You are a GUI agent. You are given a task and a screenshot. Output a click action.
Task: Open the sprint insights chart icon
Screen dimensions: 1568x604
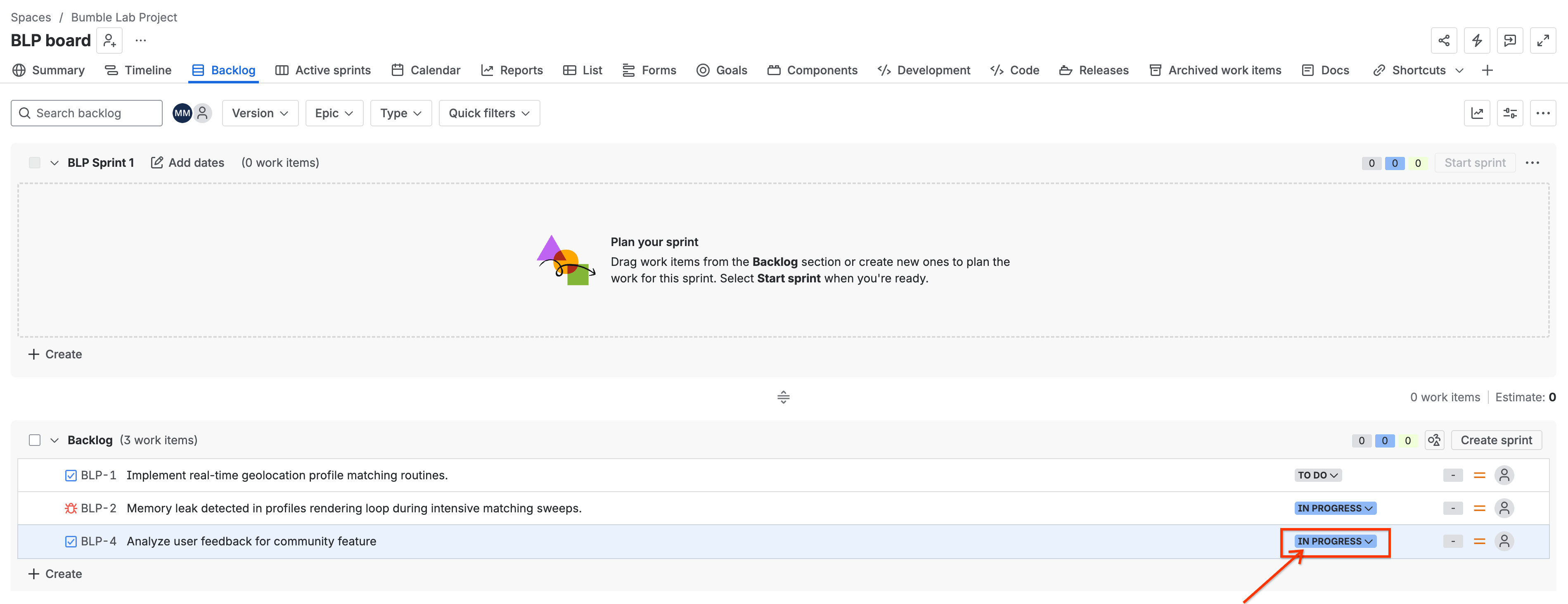pos(1477,113)
